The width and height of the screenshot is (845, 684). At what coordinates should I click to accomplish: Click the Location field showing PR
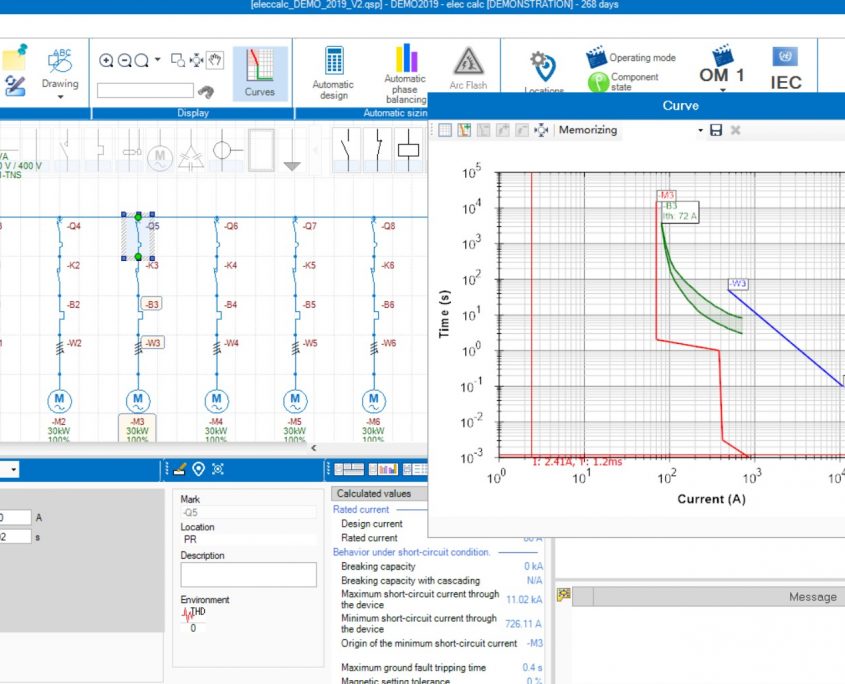tap(248, 539)
